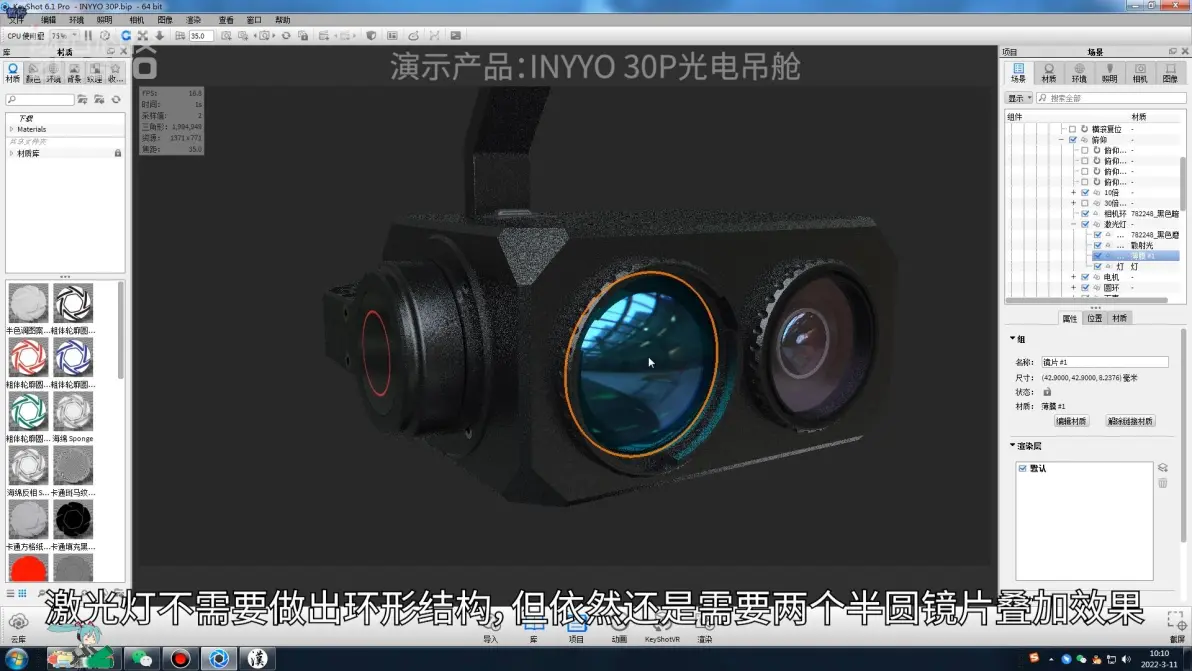The width and height of the screenshot is (1192, 671).
Task: Toggle the 相机环 checkbox
Action: tap(1085, 214)
